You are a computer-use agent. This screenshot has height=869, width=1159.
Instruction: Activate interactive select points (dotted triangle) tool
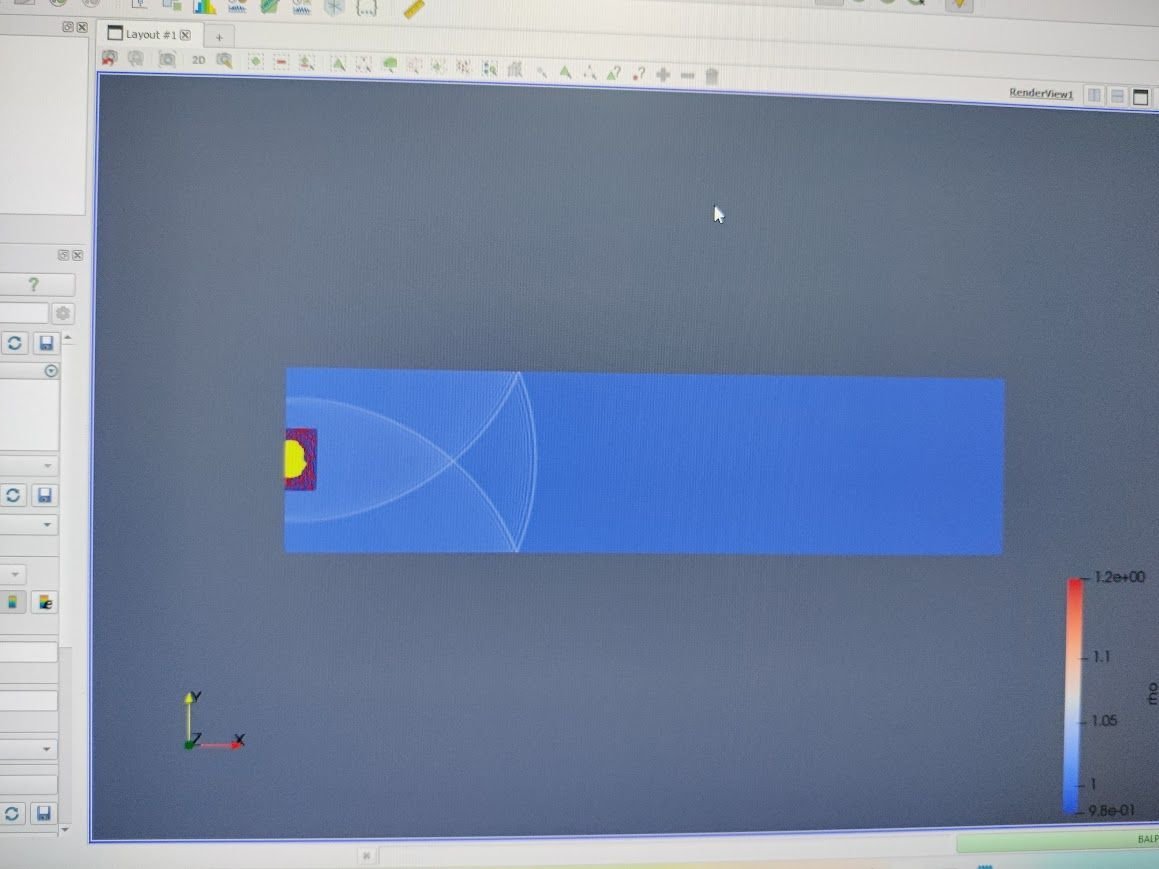tap(590, 72)
